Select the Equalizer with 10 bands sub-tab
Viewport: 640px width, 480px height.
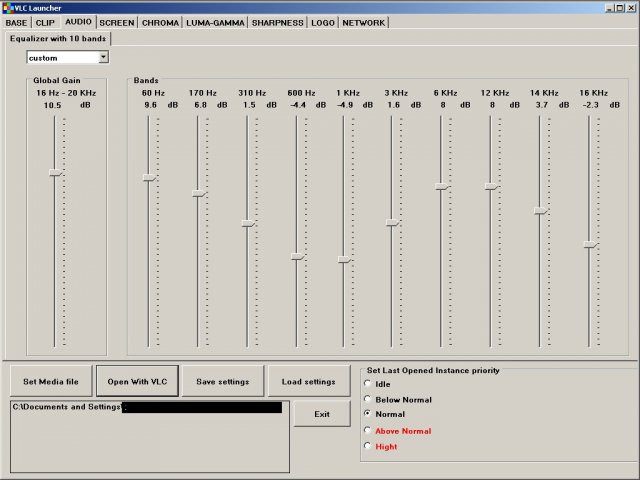58,39
